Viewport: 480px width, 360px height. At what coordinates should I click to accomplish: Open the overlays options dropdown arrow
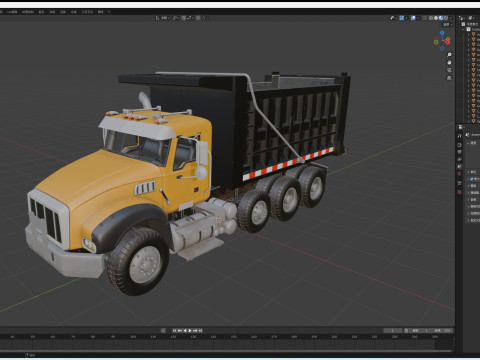pyautogui.click(x=418, y=18)
